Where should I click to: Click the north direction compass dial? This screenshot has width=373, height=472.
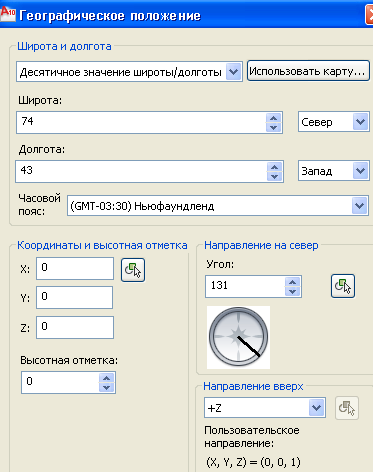[238, 337]
